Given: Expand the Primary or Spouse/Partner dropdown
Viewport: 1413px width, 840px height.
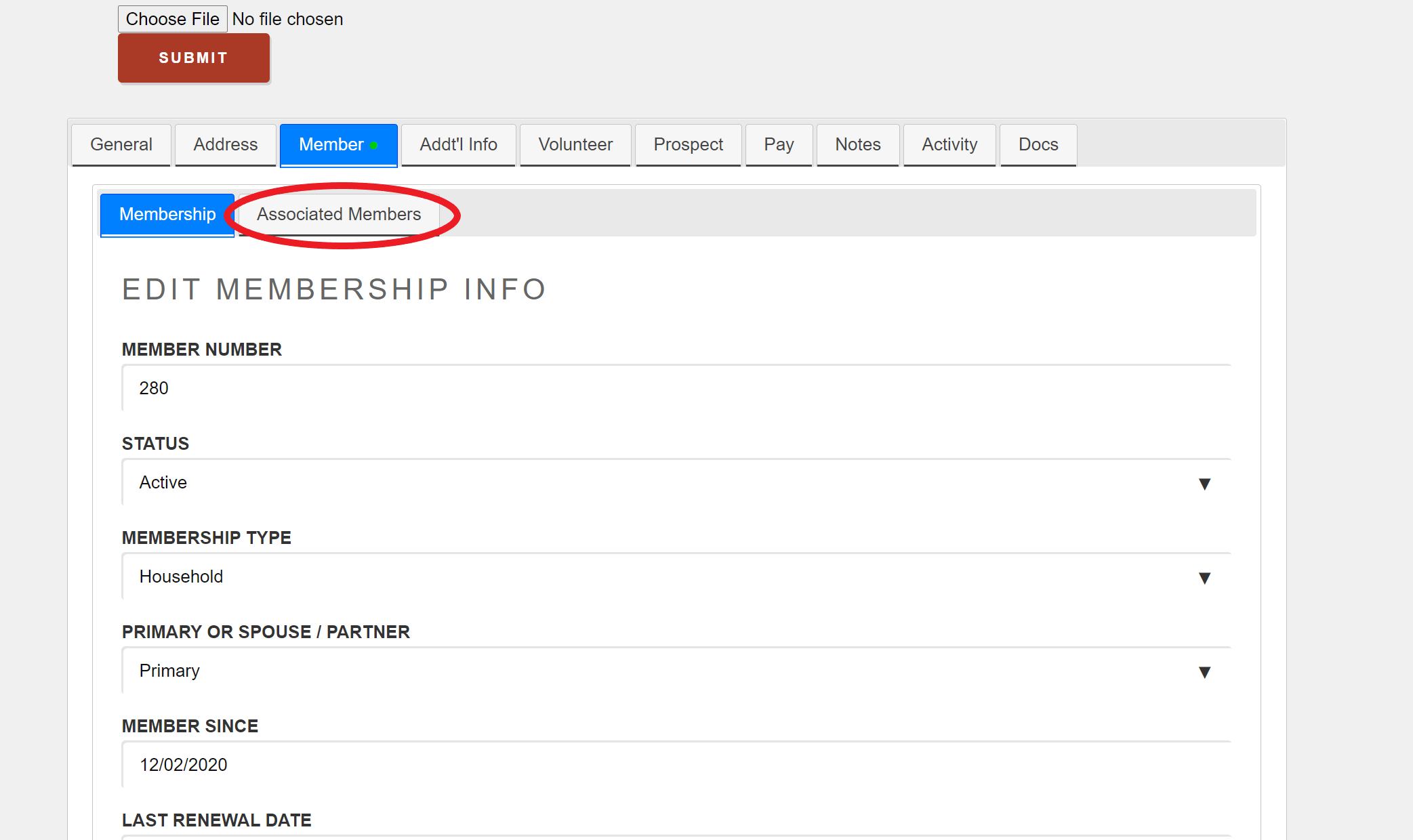Looking at the screenshot, I should [676, 671].
